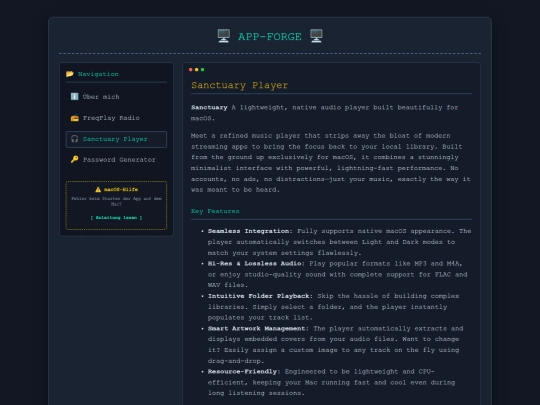The height and width of the screenshot is (405, 540).
Task: Click the red window dot
Action: pyautogui.click(x=190, y=70)
